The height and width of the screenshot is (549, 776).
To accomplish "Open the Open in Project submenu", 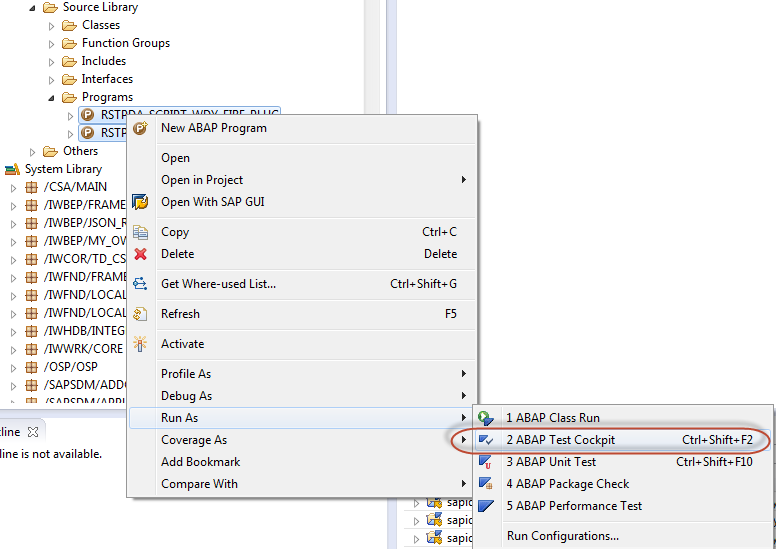I will [302, 180].
